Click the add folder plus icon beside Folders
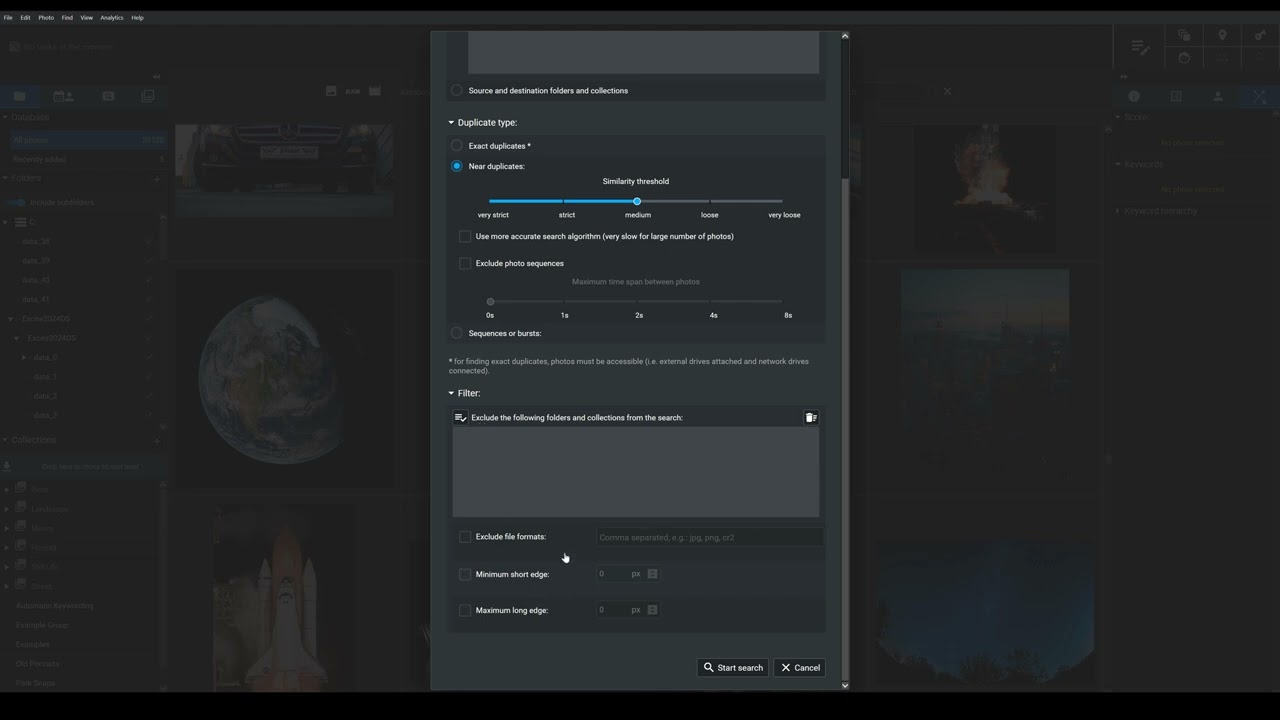 [x=157, y=178]
